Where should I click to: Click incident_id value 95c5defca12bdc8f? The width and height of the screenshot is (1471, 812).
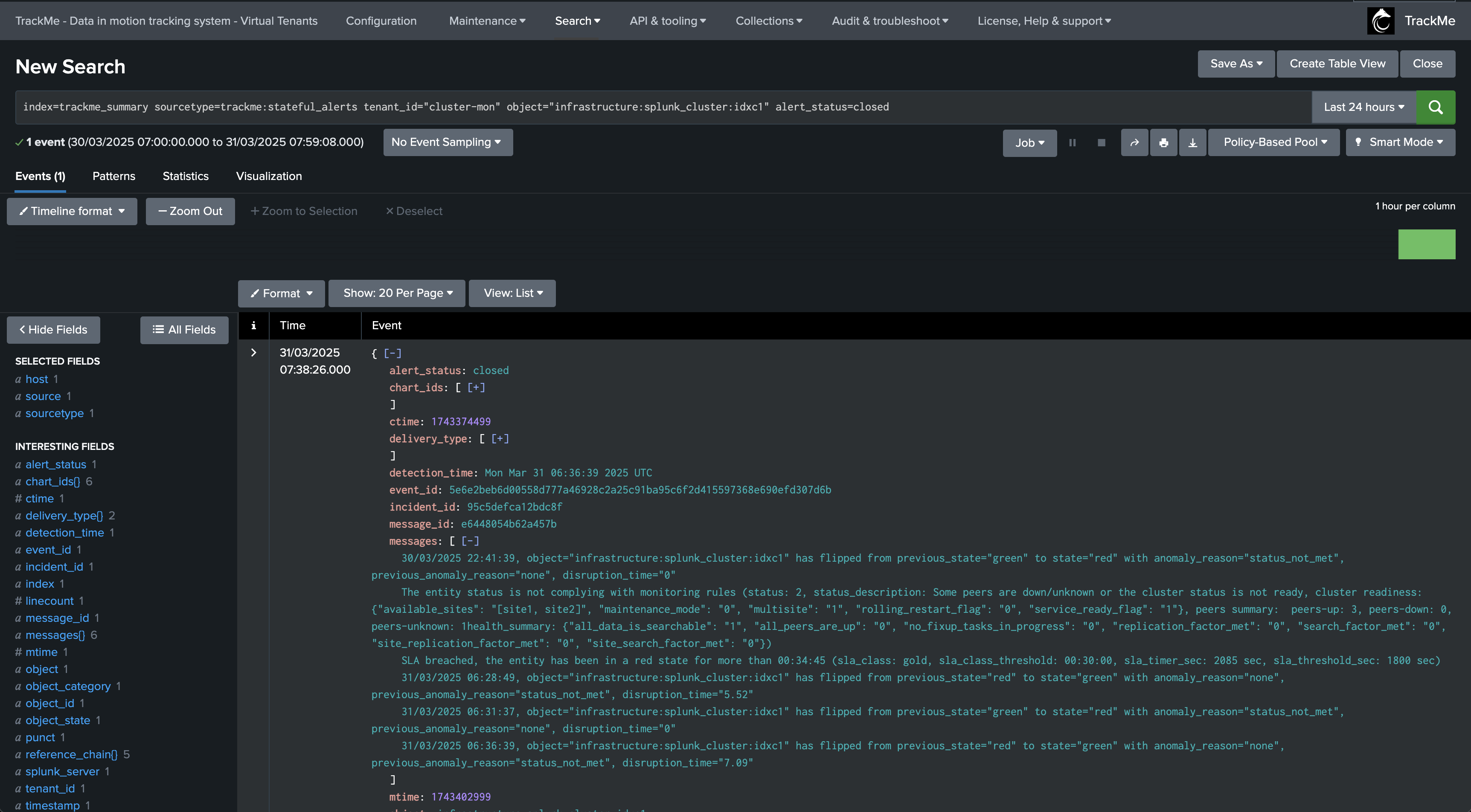[515, 507]
